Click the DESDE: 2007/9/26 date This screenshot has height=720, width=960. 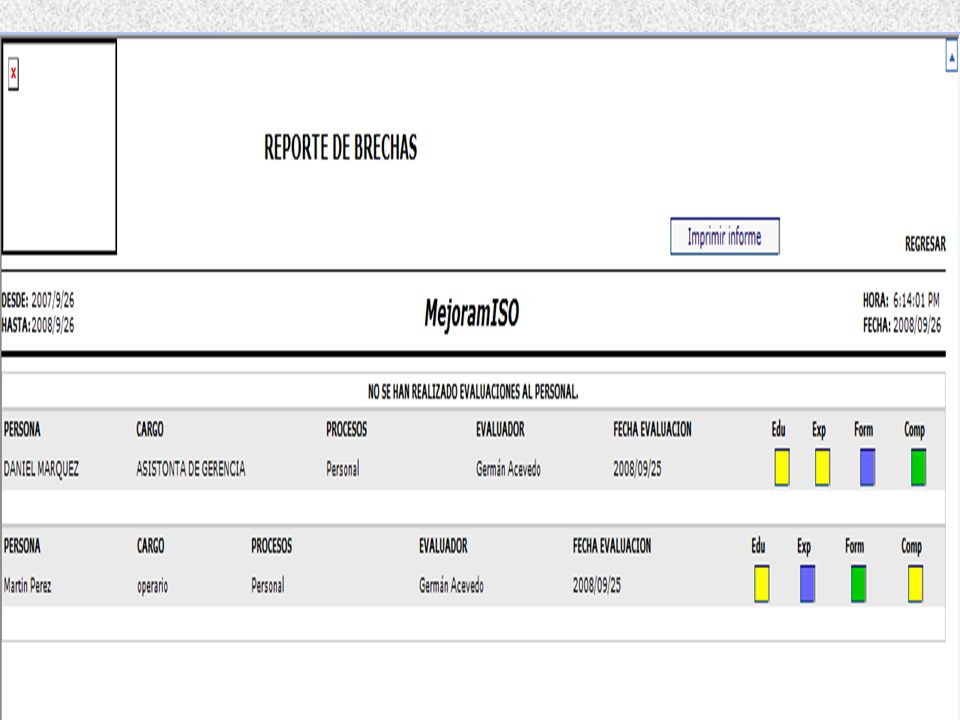click(x=37, y=300)
